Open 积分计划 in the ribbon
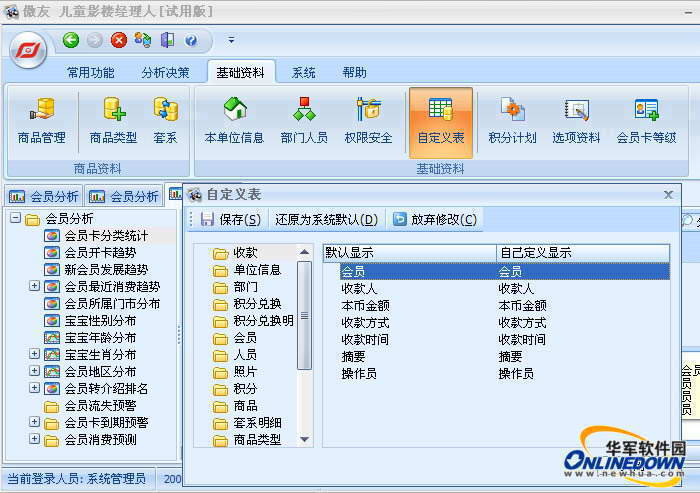This screenshot has height=493, width=700. (x=512, y=121)
